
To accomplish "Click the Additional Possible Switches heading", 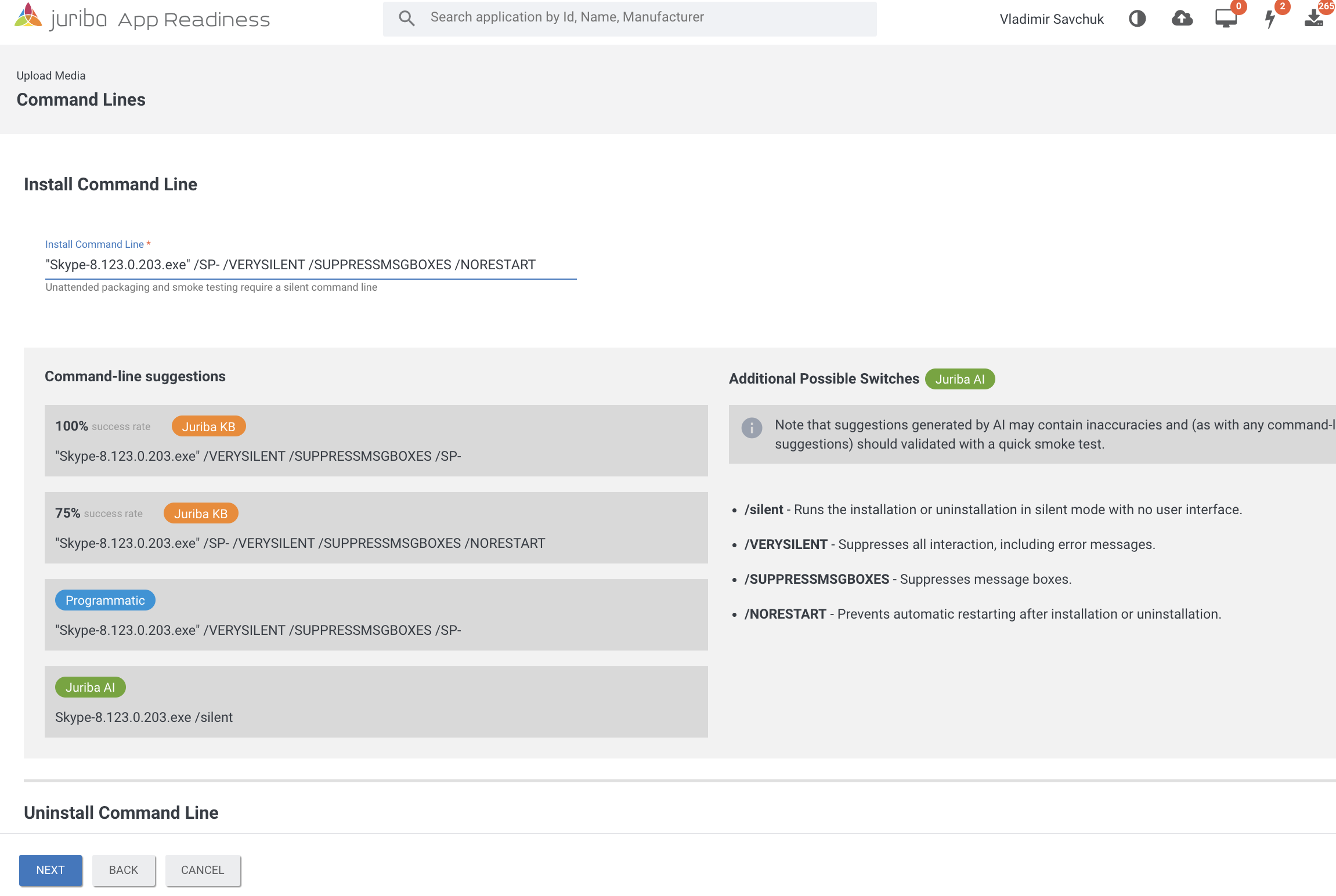I will 824,378.
